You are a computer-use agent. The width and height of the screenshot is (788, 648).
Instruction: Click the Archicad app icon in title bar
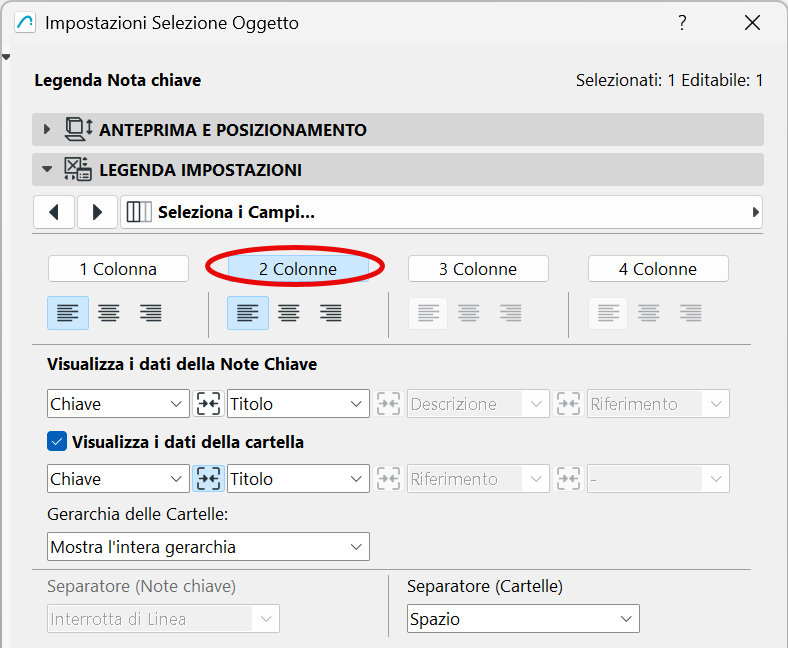pos(25,23)
